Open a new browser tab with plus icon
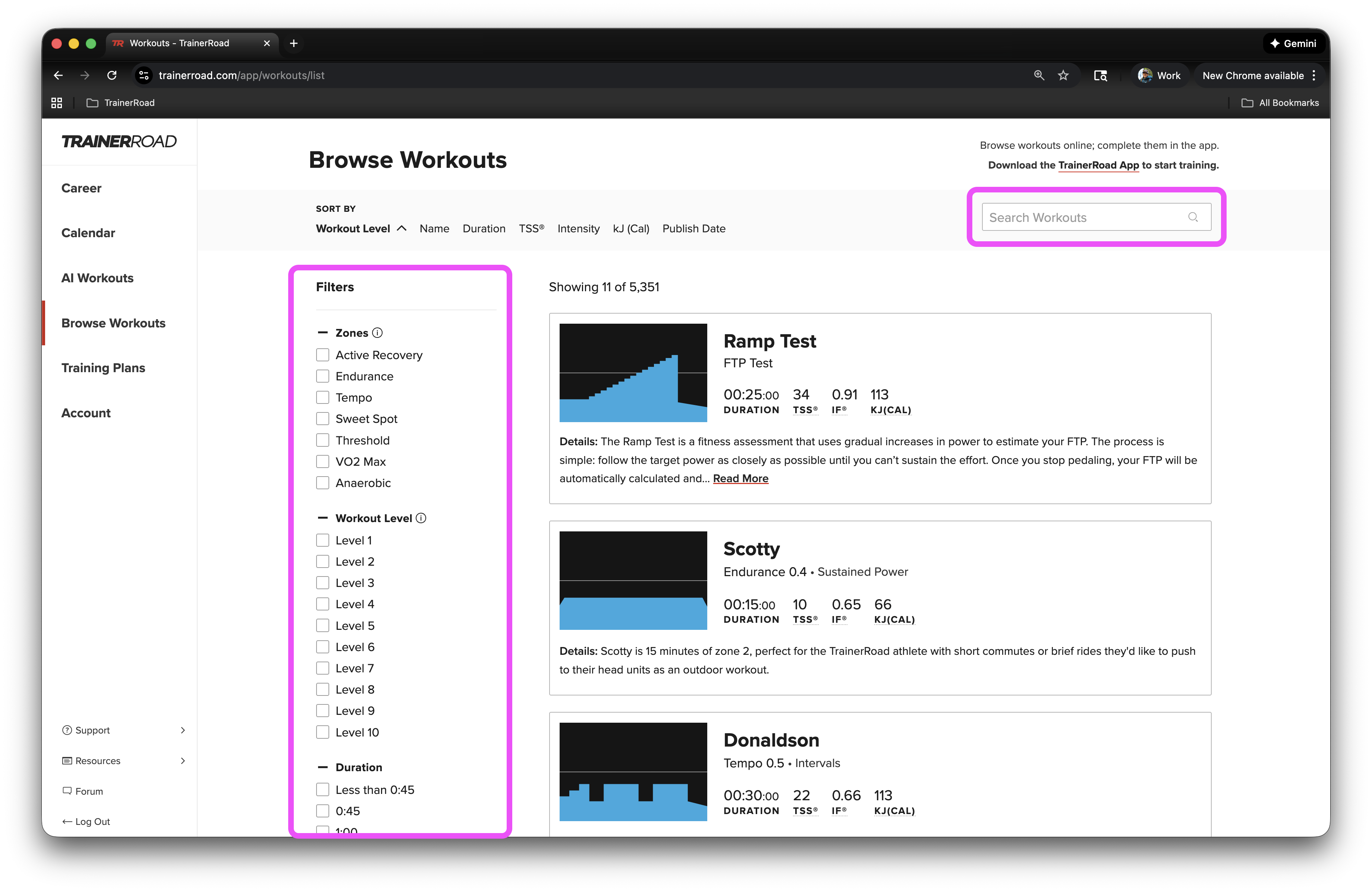This screenshot has width=1372, height=892. [x=293, y=43]
